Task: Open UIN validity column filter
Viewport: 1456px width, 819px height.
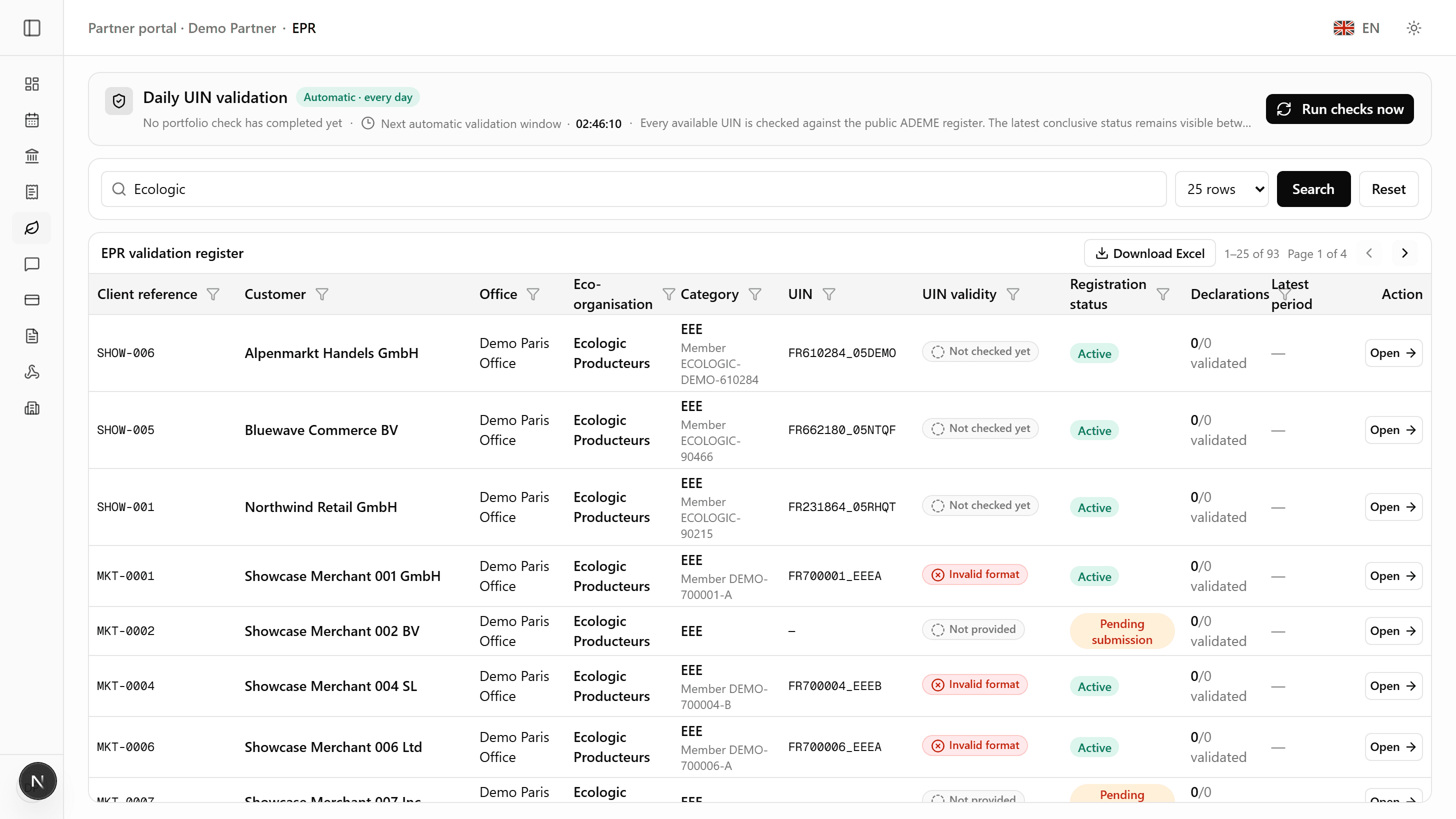Action: (1013, 294)
